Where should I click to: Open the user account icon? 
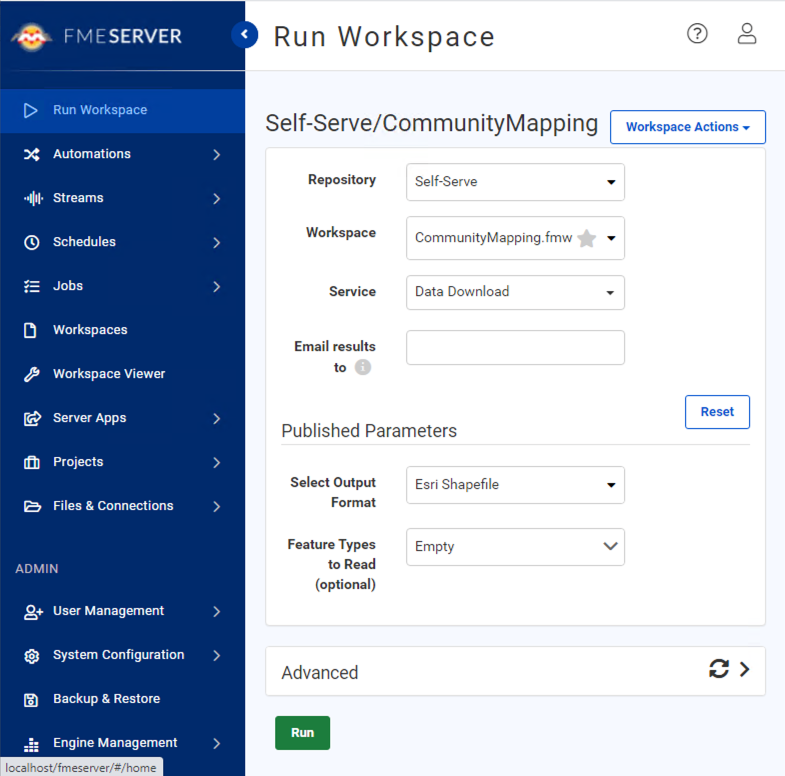pyautogui.click(x=746, y=34)
